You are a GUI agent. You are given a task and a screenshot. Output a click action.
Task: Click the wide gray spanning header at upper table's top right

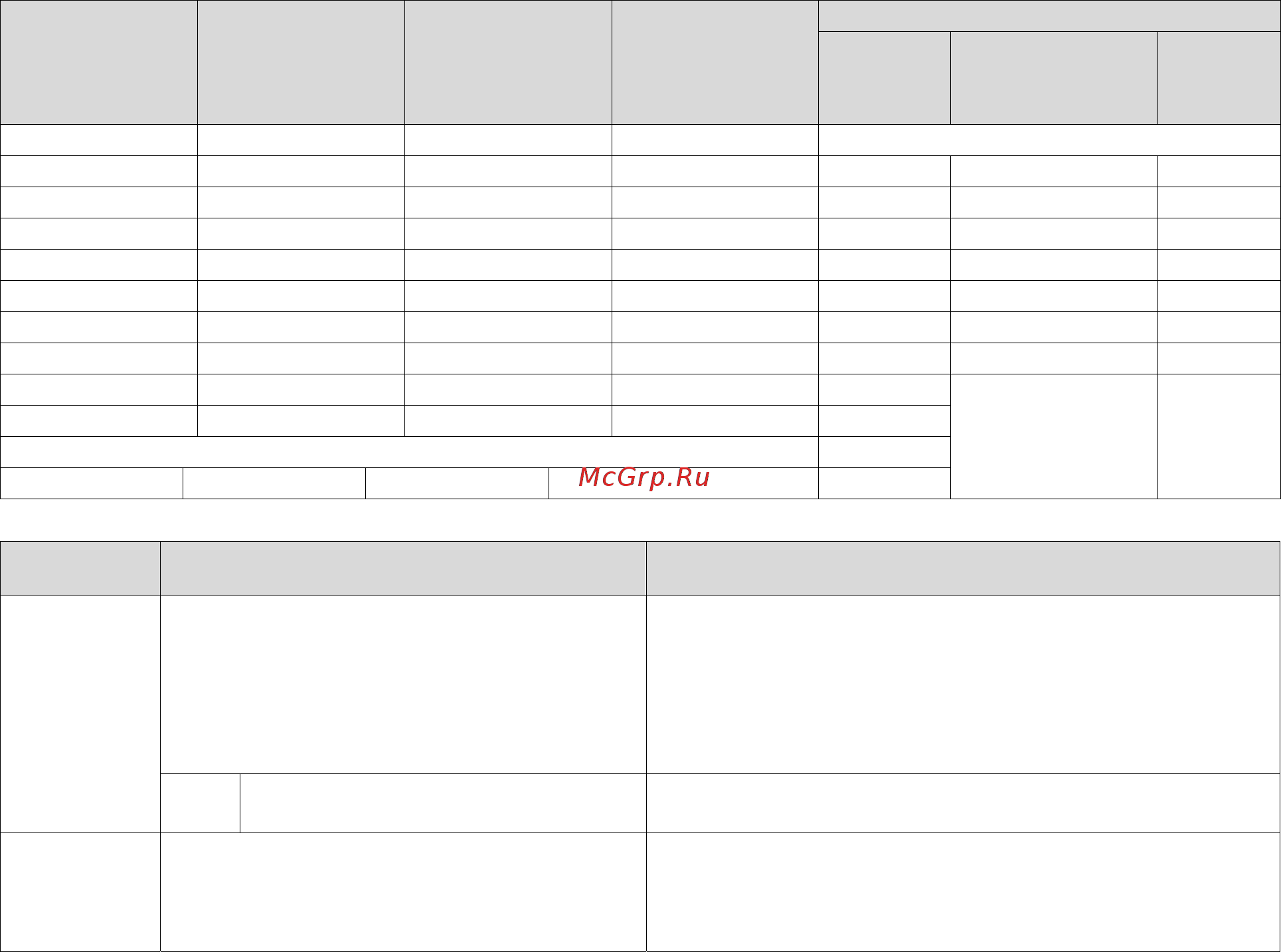pos(1049,16)
